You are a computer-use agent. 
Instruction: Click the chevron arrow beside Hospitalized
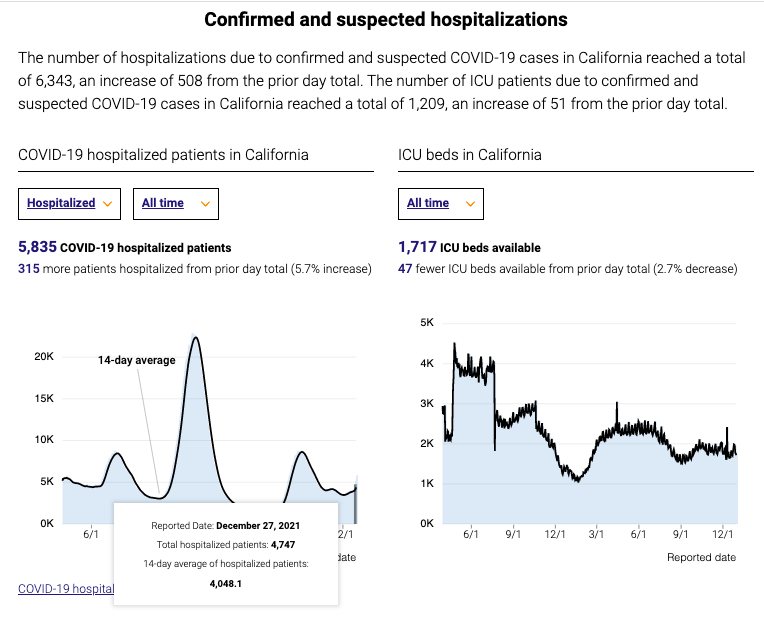(x=108, y=203)
